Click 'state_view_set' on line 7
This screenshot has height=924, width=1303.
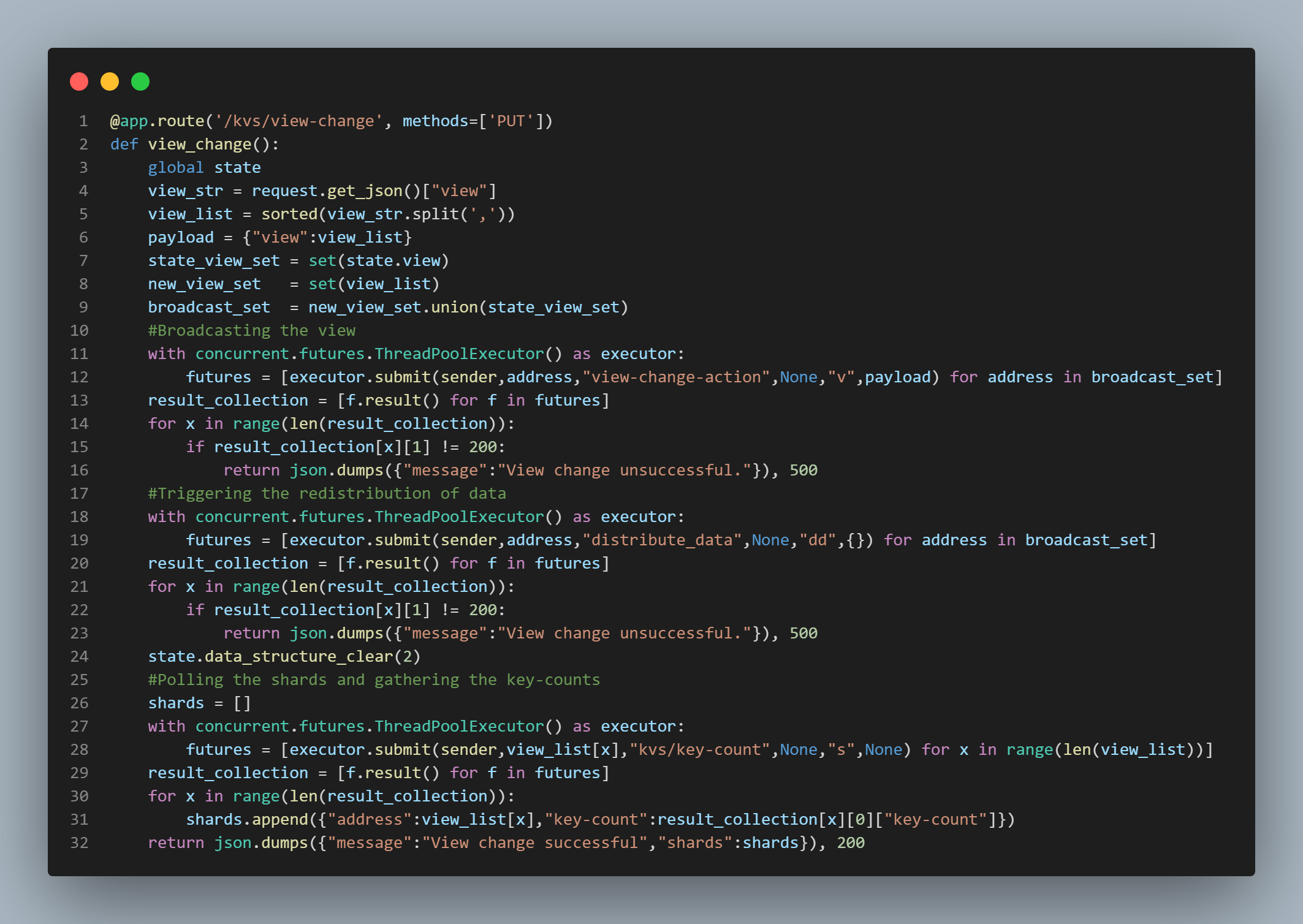coord(214,261)
